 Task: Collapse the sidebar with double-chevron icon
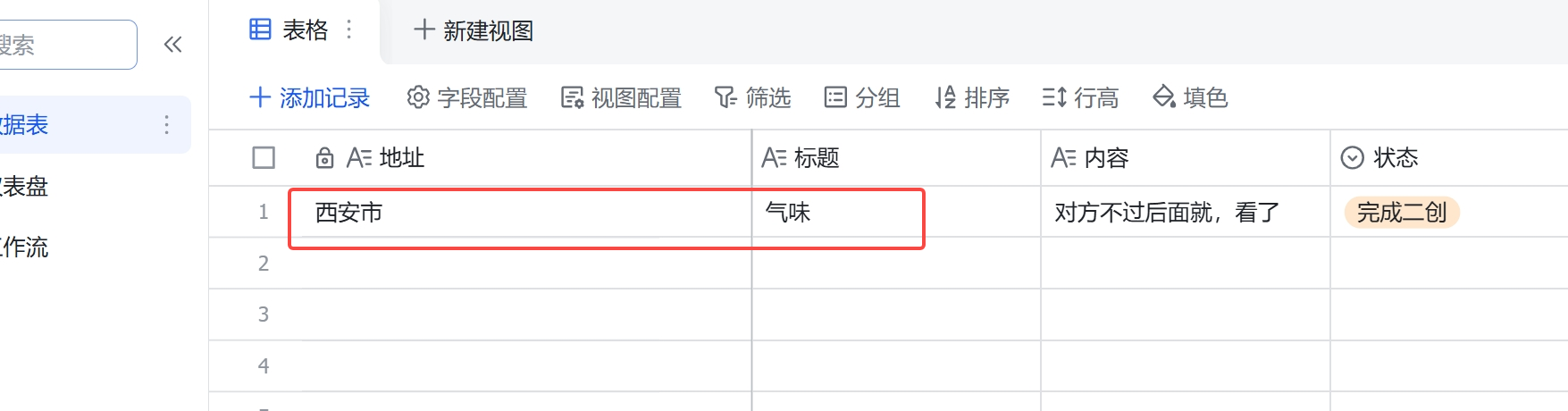click(173, 45)
